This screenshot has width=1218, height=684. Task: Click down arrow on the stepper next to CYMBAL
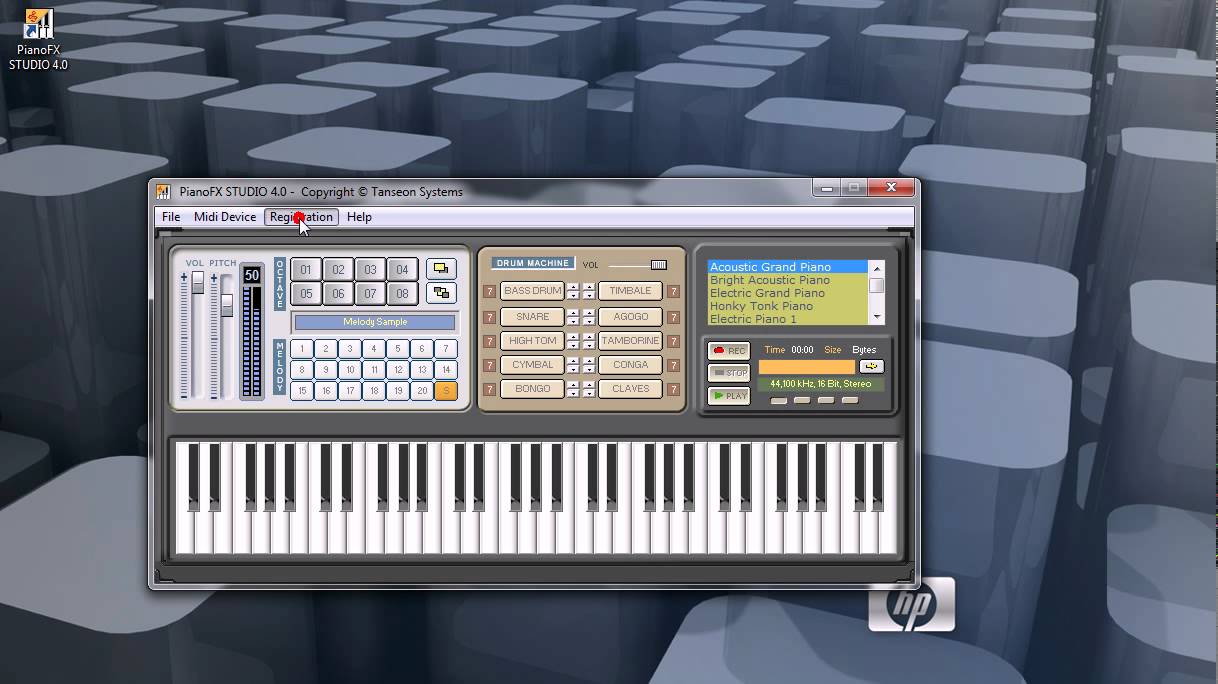click(x=573, y=370)
